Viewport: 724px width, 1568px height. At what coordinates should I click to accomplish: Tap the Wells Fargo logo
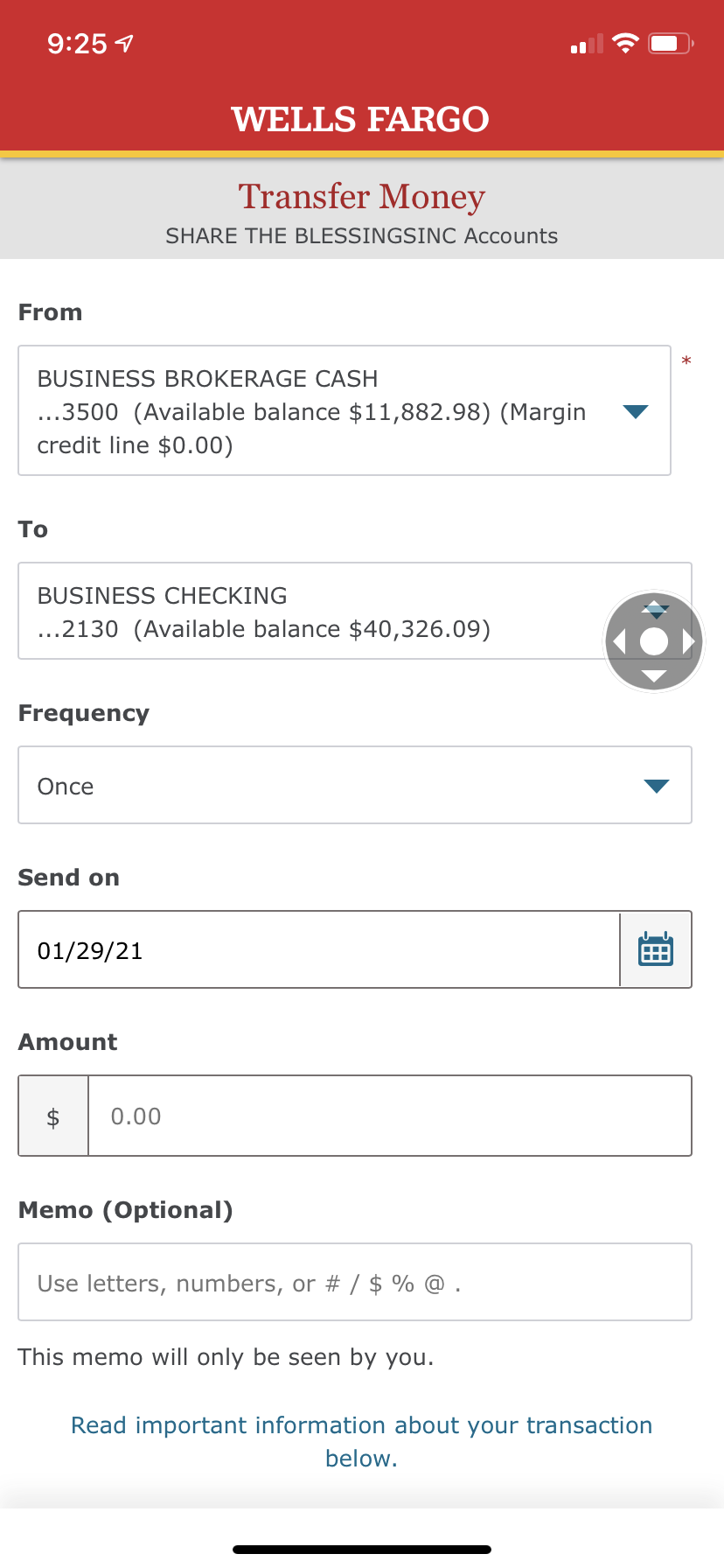pyautogui.click(x=360, y=119)
